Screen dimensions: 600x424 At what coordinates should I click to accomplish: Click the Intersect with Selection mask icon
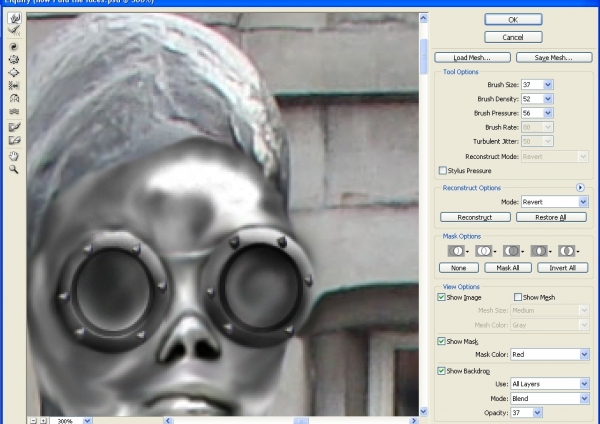[x=539, y=251]
